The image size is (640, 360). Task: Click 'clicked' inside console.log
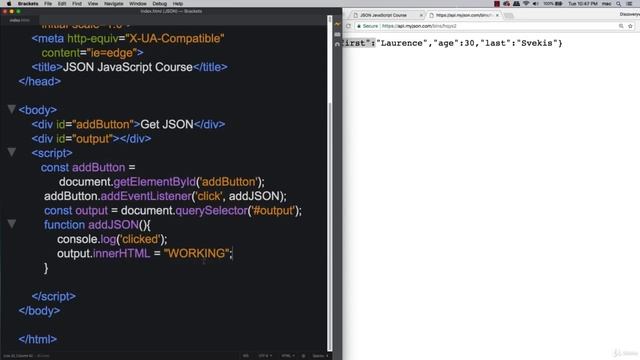[x=140, y=239]
